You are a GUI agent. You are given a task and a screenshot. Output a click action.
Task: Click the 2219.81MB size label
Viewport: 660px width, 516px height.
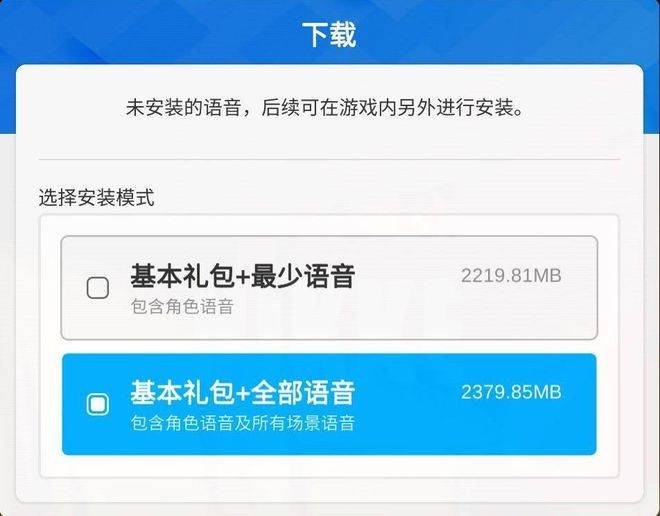point(511,276)
